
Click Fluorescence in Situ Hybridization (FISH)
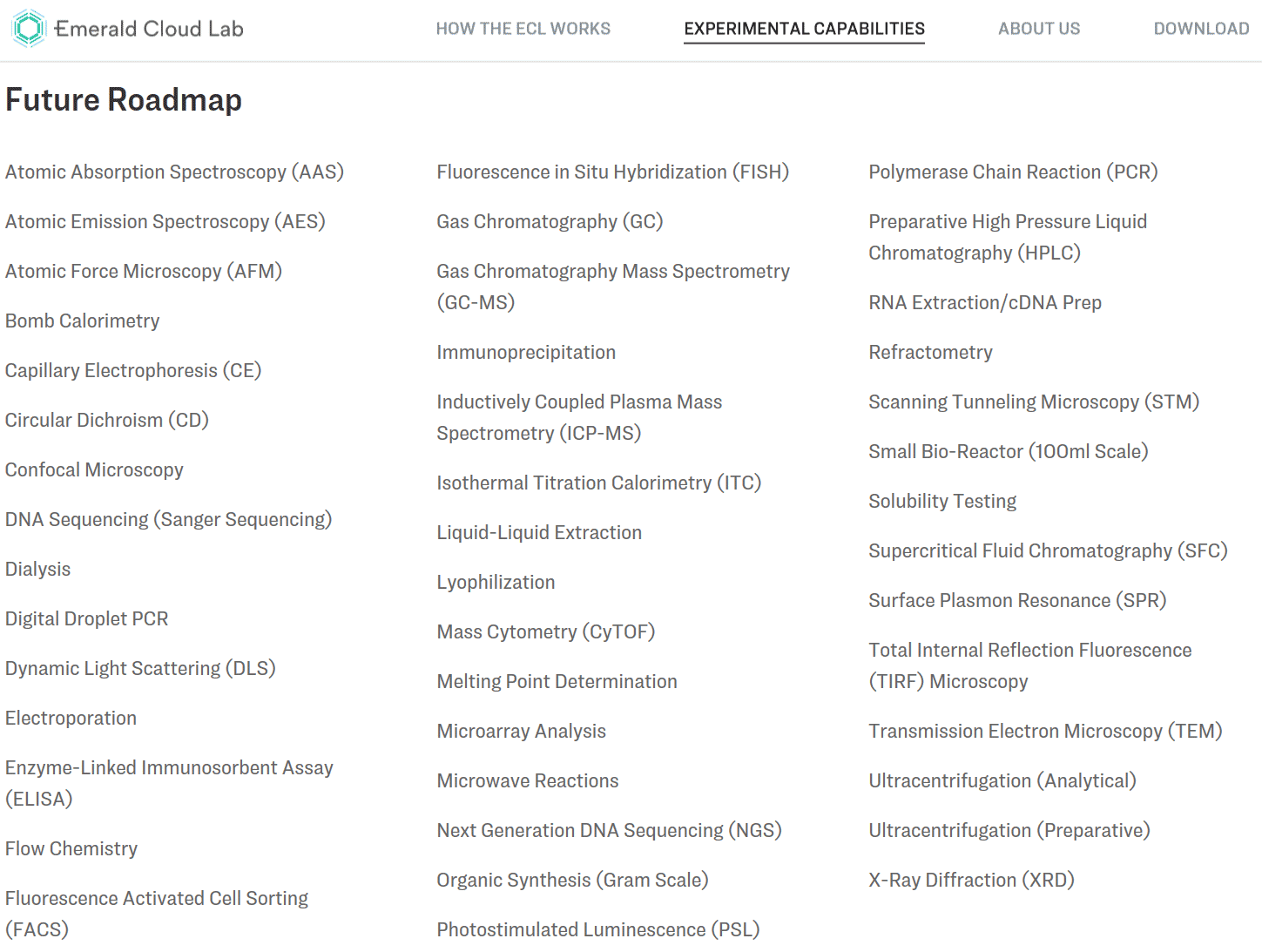point(613,172)
